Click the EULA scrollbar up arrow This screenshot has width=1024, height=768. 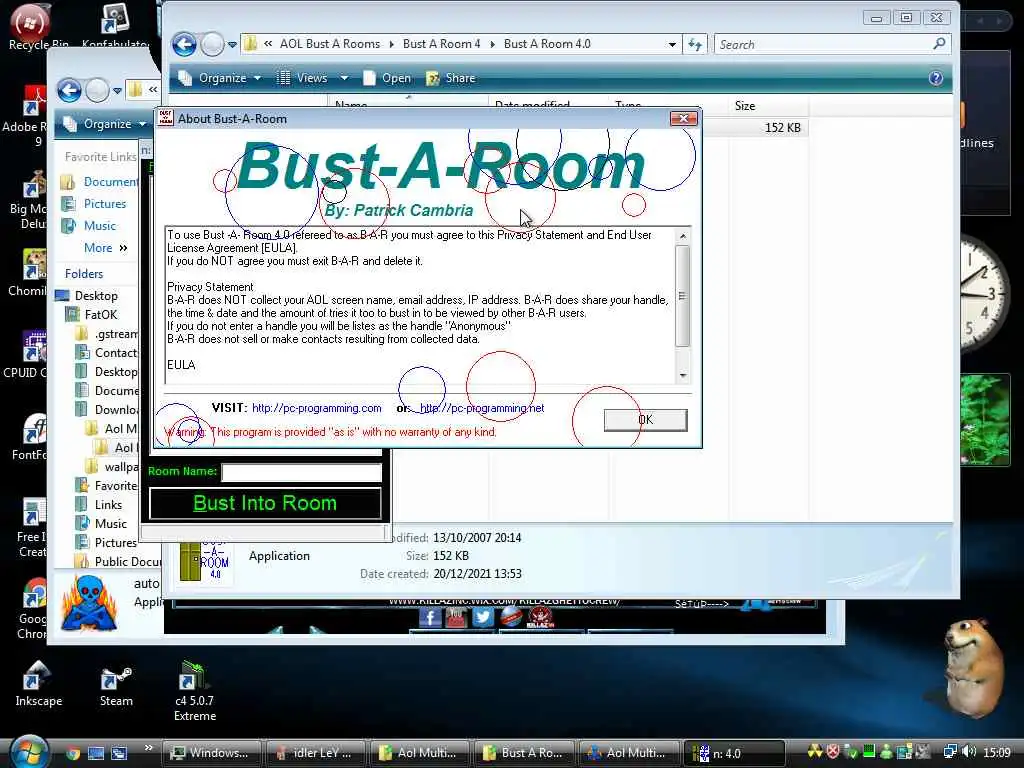pos(682,236)
